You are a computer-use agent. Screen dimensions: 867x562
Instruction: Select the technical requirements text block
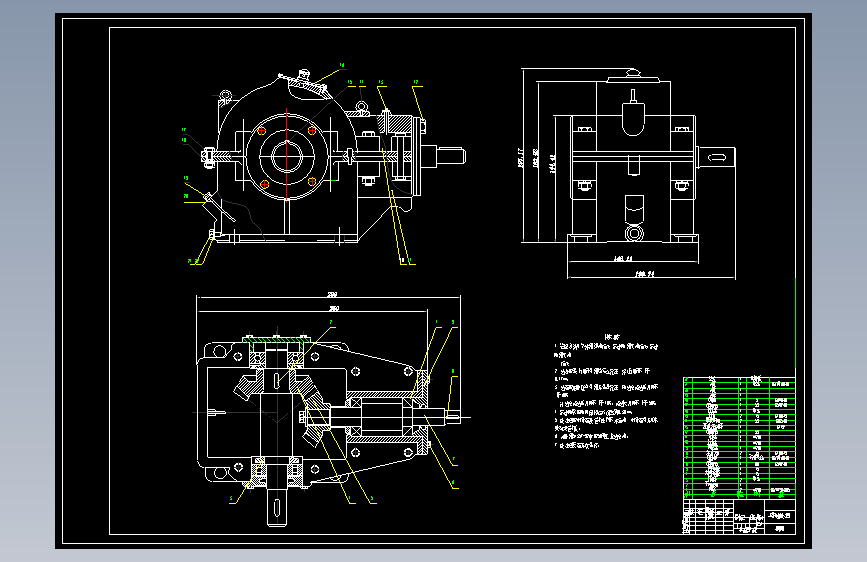click(607, 392)
